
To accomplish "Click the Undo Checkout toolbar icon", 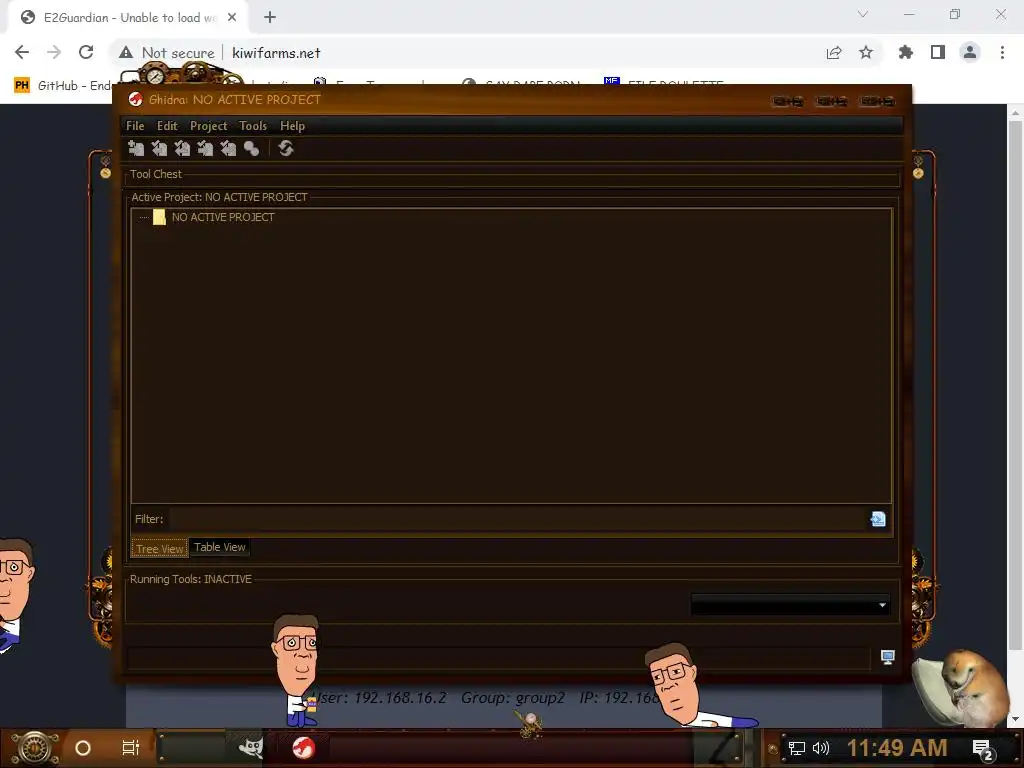I will [228, 148].
